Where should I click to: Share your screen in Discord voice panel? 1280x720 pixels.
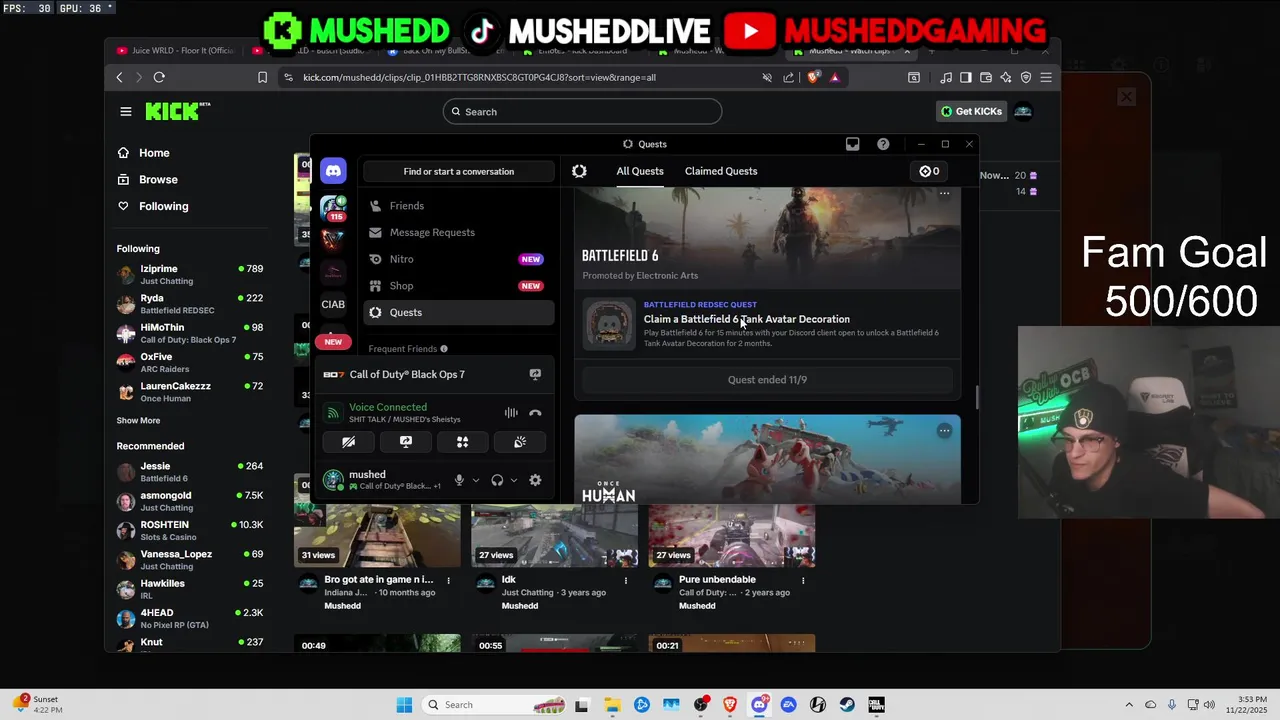(406, 442)
